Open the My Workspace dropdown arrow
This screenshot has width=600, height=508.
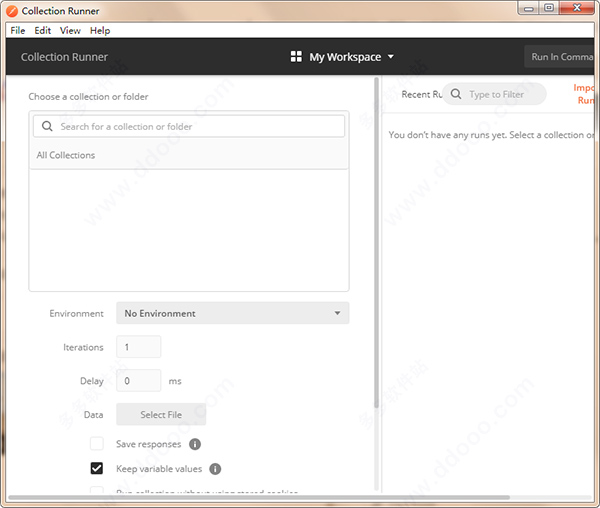pos(391,57)
